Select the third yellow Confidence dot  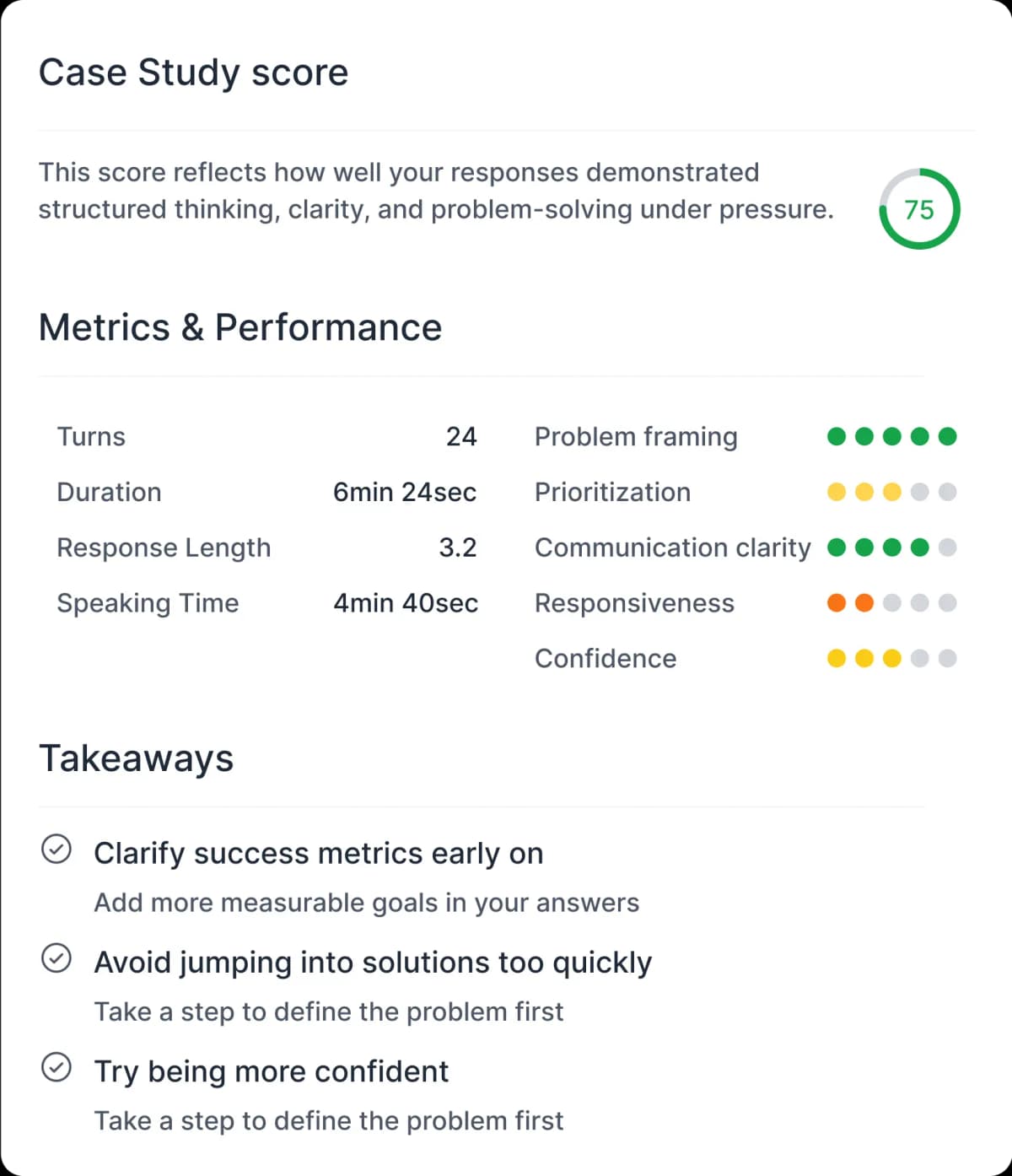click(x=892, y=658)
